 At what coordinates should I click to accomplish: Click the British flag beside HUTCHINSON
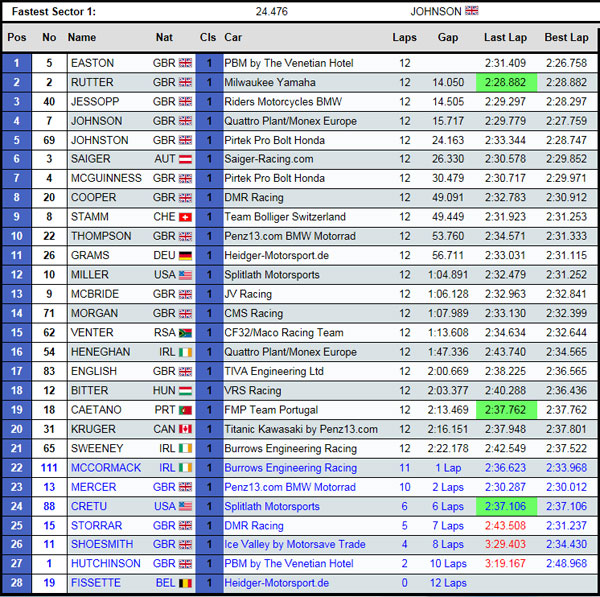(185, 564)
